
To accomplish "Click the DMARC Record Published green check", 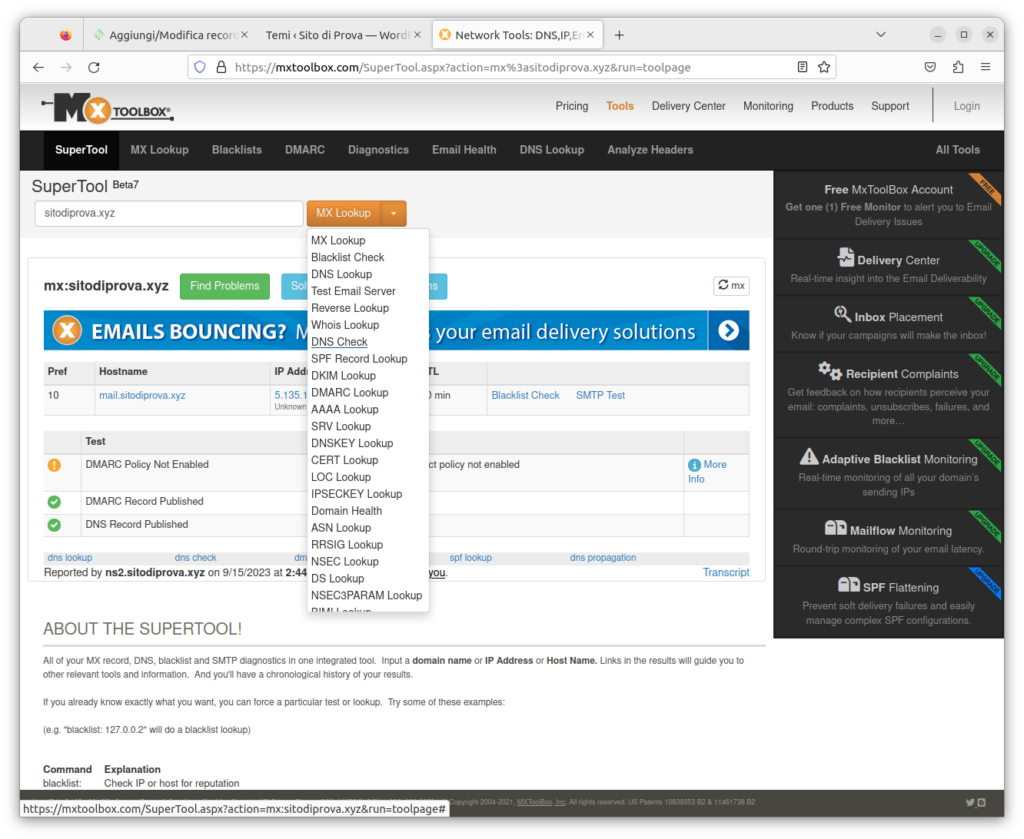I will pos(54,502).
